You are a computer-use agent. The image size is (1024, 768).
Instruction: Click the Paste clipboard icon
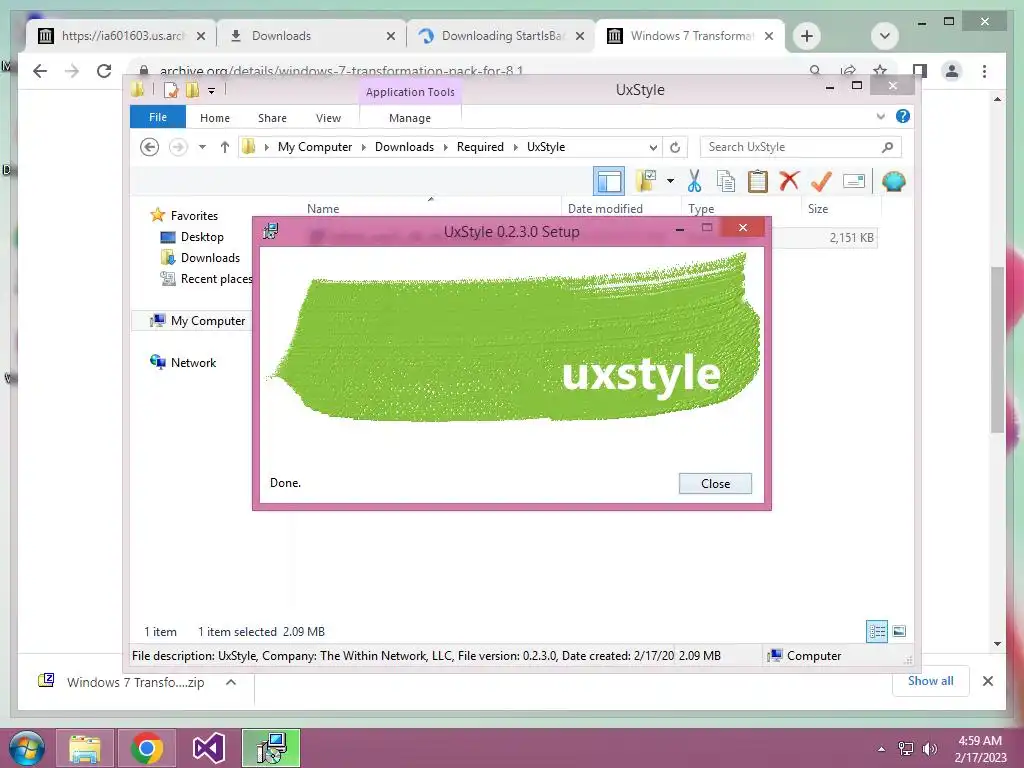pyautogui.click(x=758, y=181)
